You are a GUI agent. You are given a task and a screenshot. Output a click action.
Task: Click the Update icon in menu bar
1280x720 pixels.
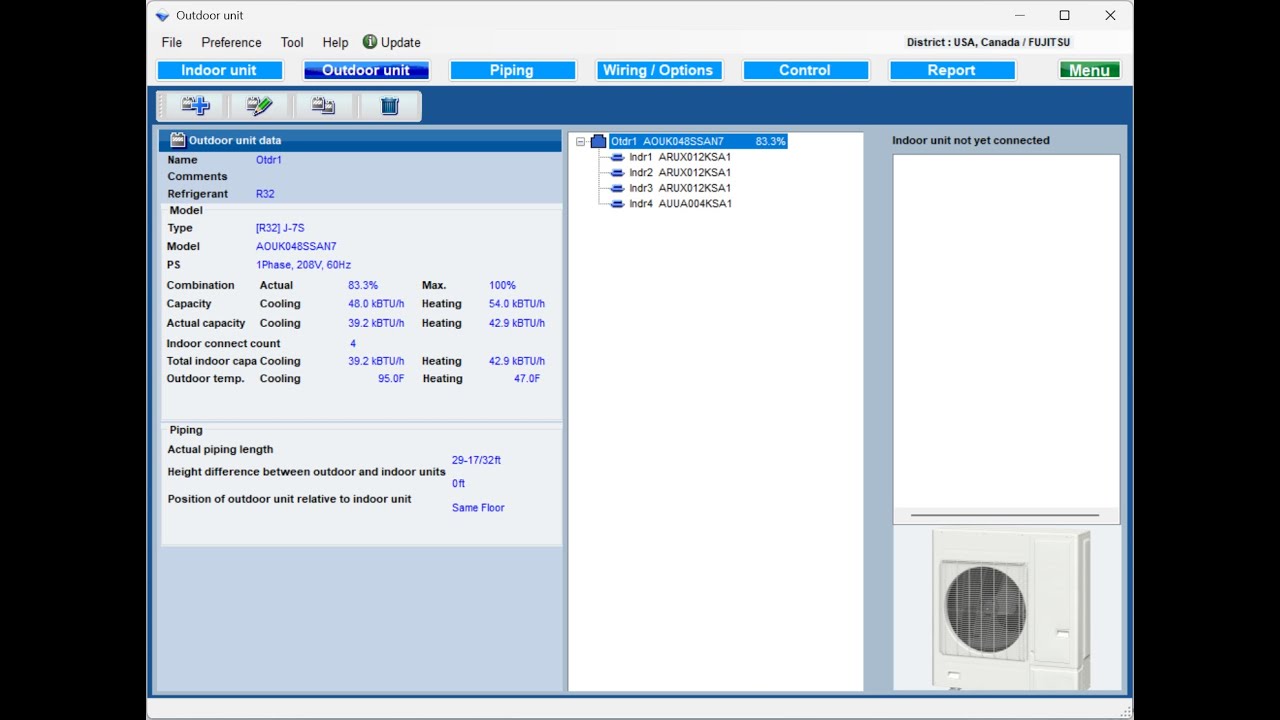pyautogui.click(x=370, y=42)
